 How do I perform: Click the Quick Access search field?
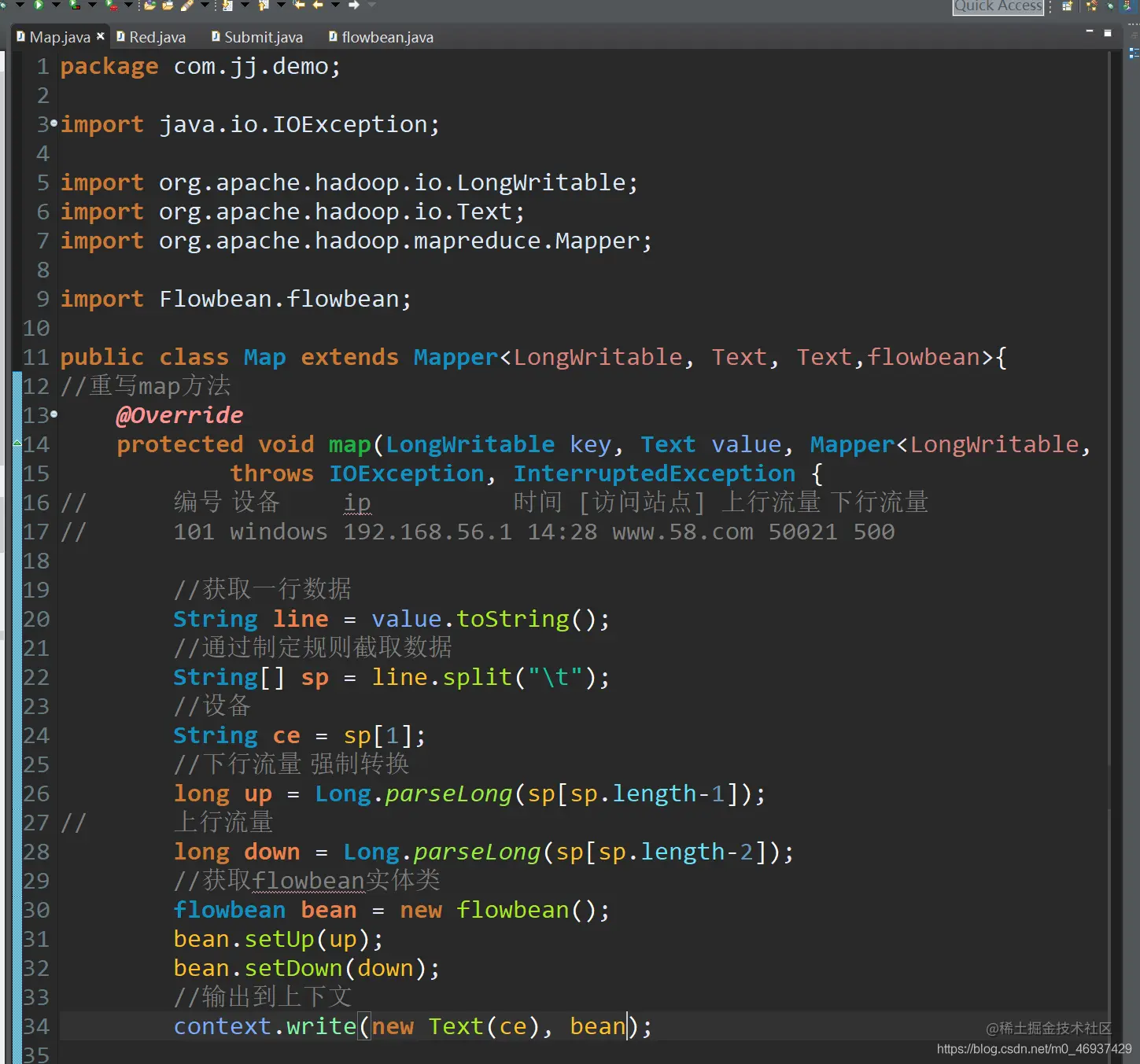click(x=998, y=6)
